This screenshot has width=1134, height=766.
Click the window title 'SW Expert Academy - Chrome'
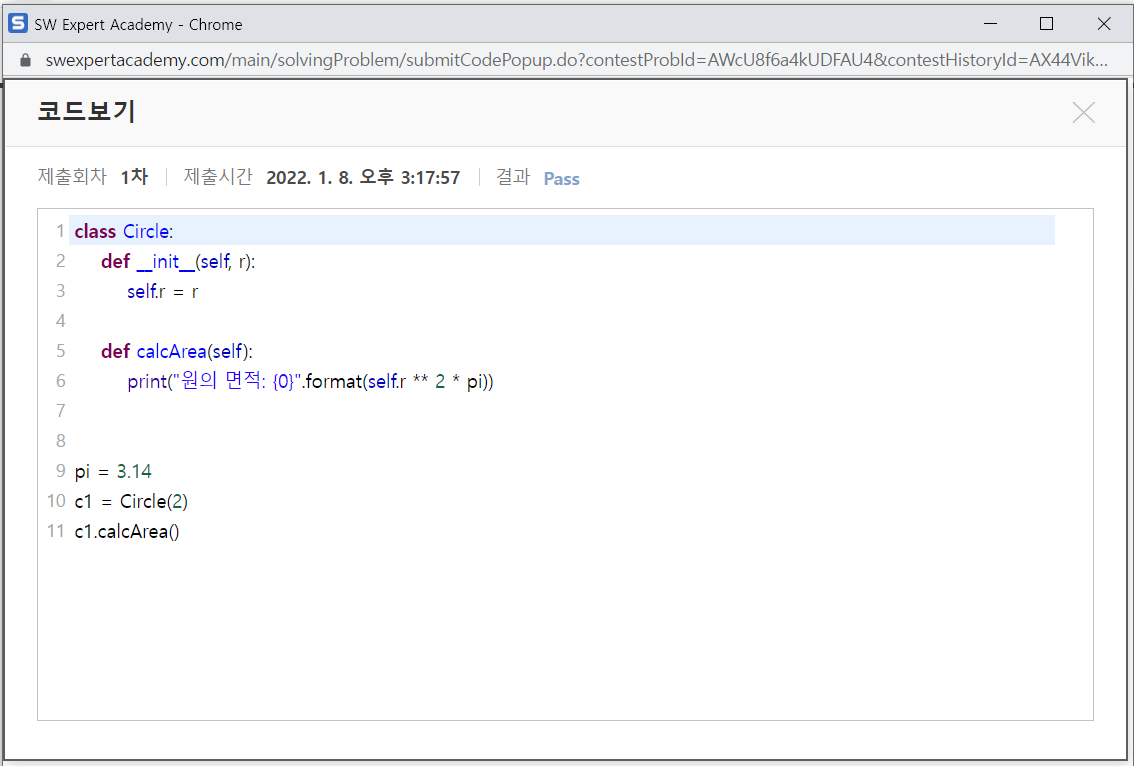coord(138,25)
